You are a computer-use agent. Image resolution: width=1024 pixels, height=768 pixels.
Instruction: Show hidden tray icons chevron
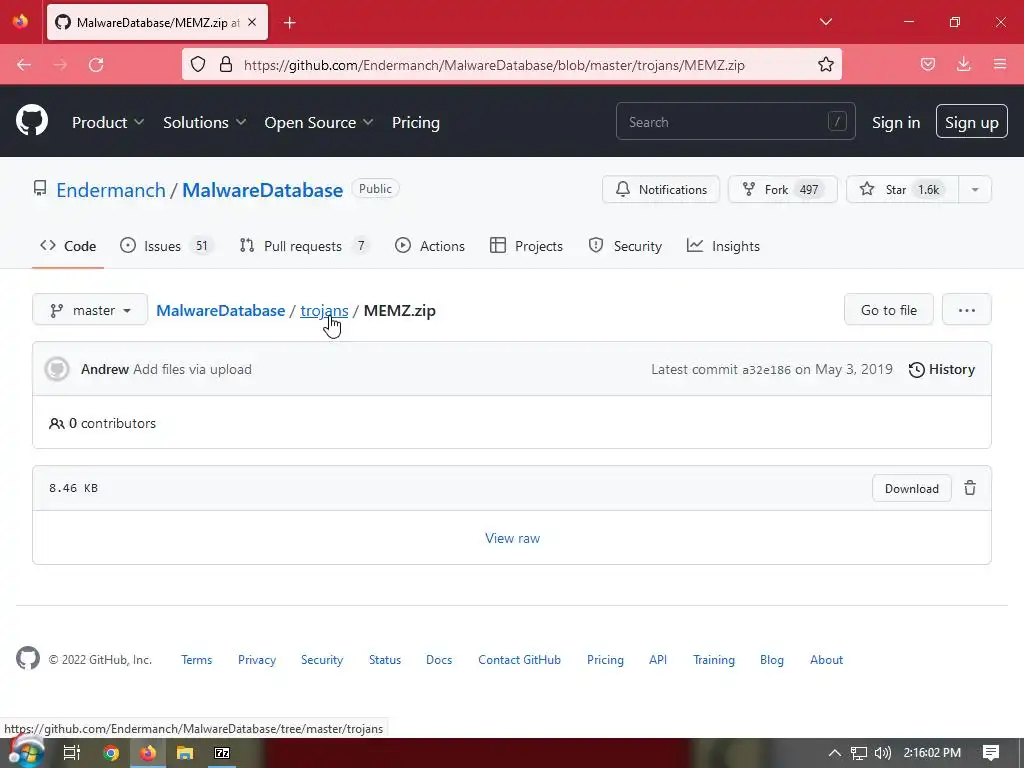[x=835, y=753]
